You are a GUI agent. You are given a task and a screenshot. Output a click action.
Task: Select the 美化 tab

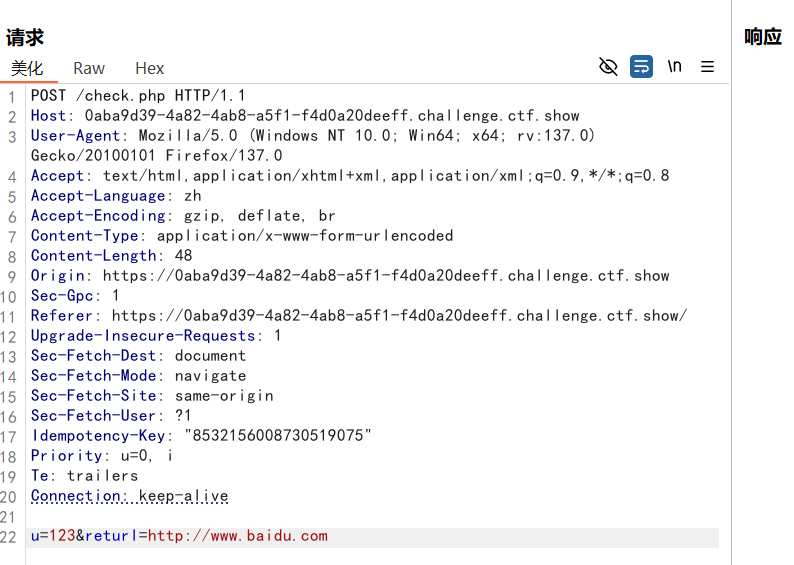(27, 68)
